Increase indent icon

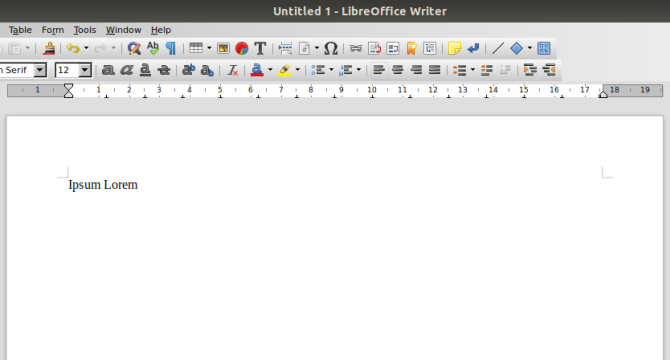(x=530, y=70)
